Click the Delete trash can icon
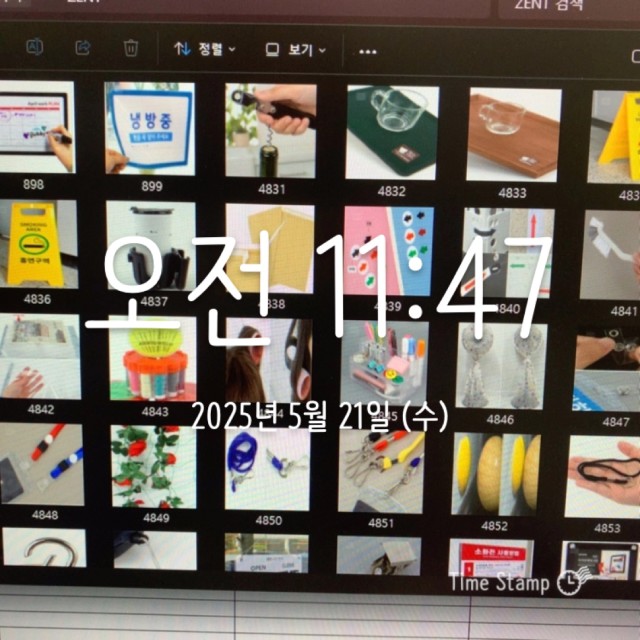Image resolution: width=640 pixels, height=640 pixels. click(x=131, y=48)
